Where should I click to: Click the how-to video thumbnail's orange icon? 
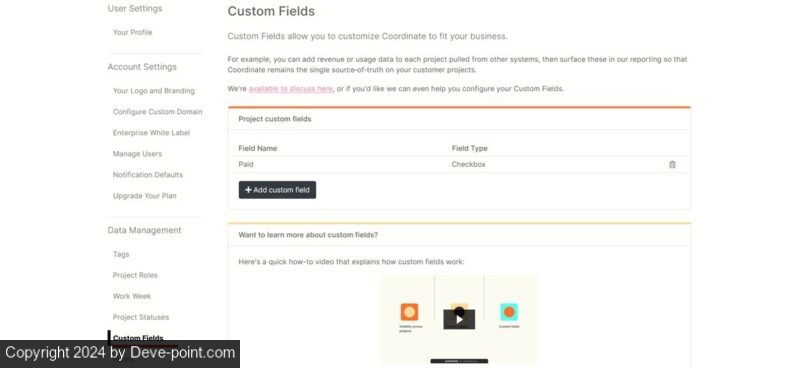click(409, 312)
